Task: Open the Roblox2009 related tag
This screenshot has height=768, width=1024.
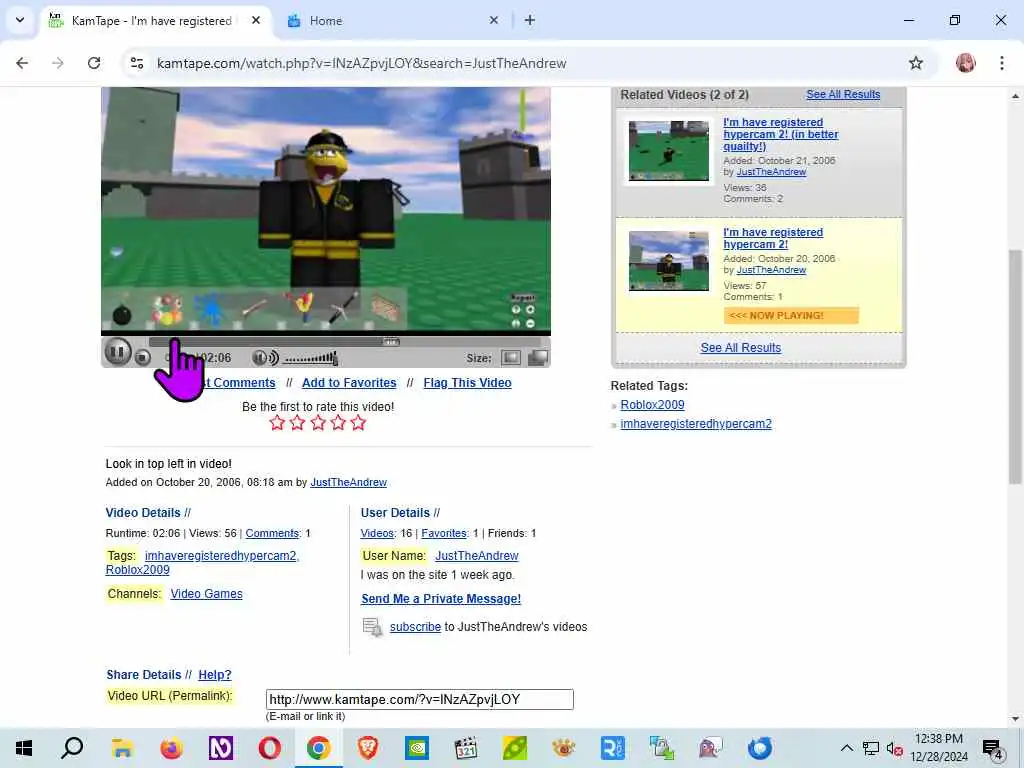Action: [652, 405]
